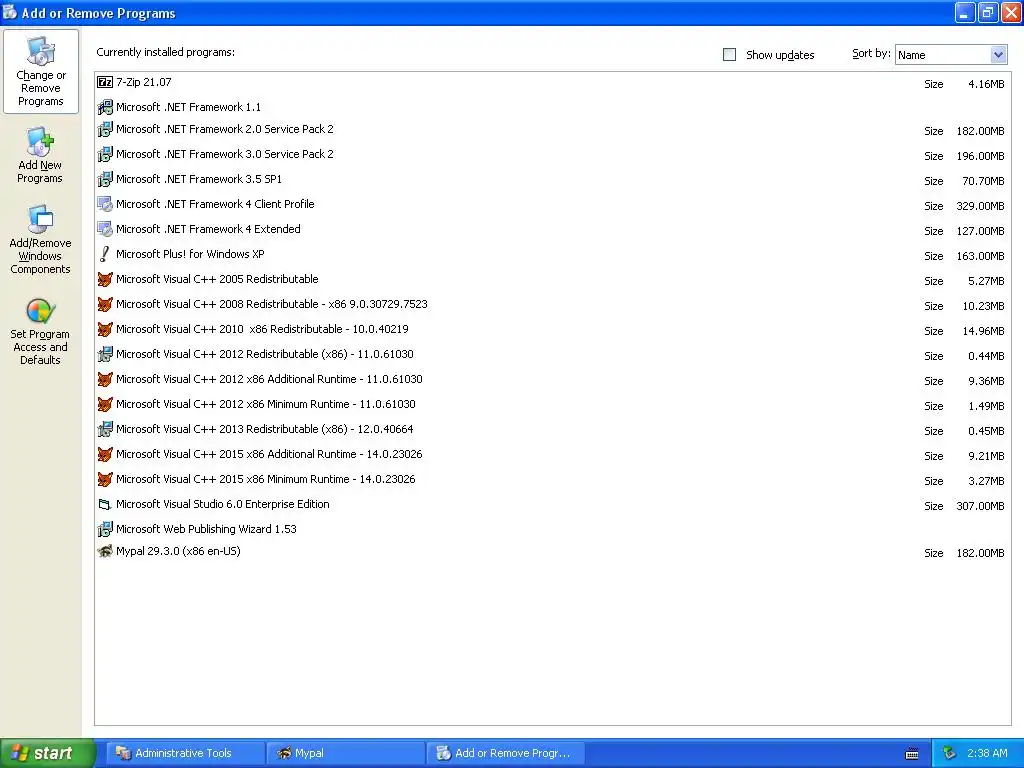
Task: Enable the Show updates checkbox
Action: (x=729, y=55)
